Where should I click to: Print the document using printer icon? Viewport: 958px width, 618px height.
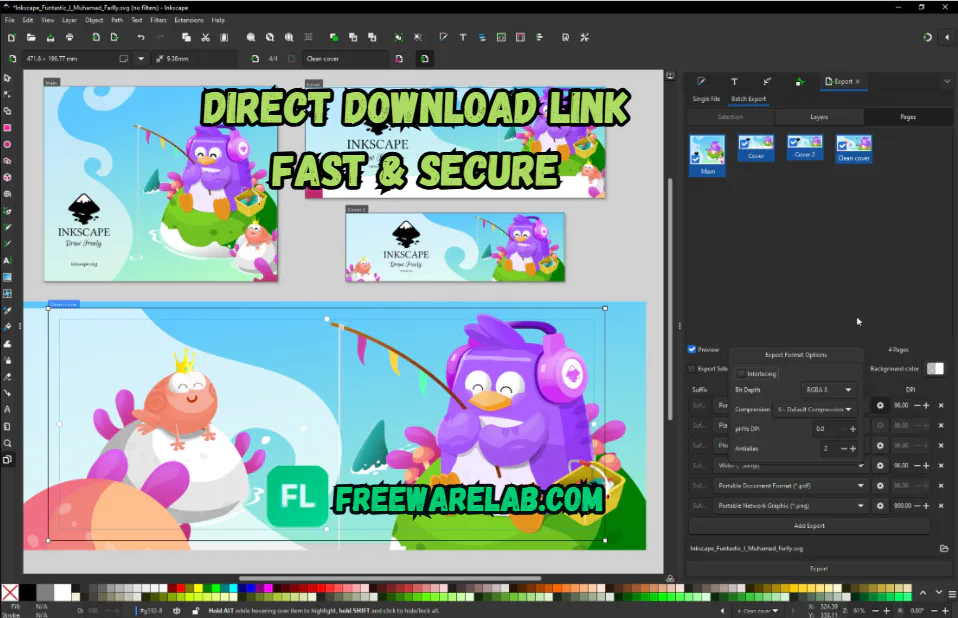(x=70, y=37)
